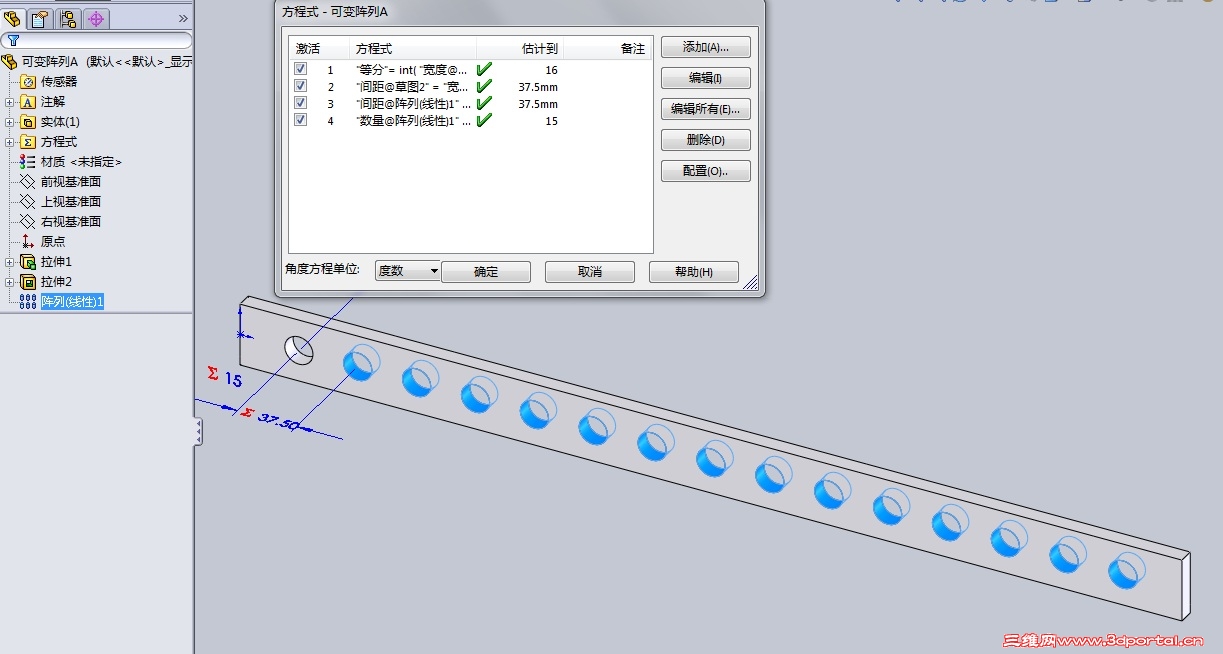Click the filter funnel icon
Image resolution: width=1223 pixels, height=654 pixels.
click(x=13, y=41)
